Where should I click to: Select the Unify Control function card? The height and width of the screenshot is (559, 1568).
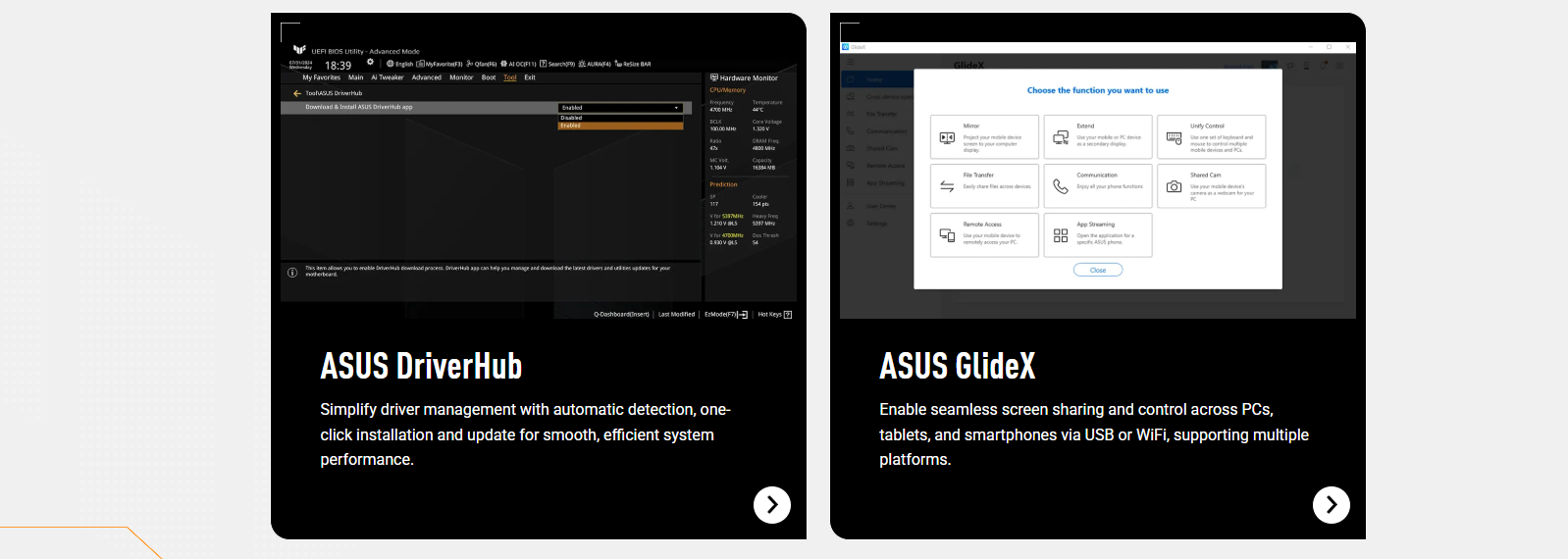[x=1212, y=137]
